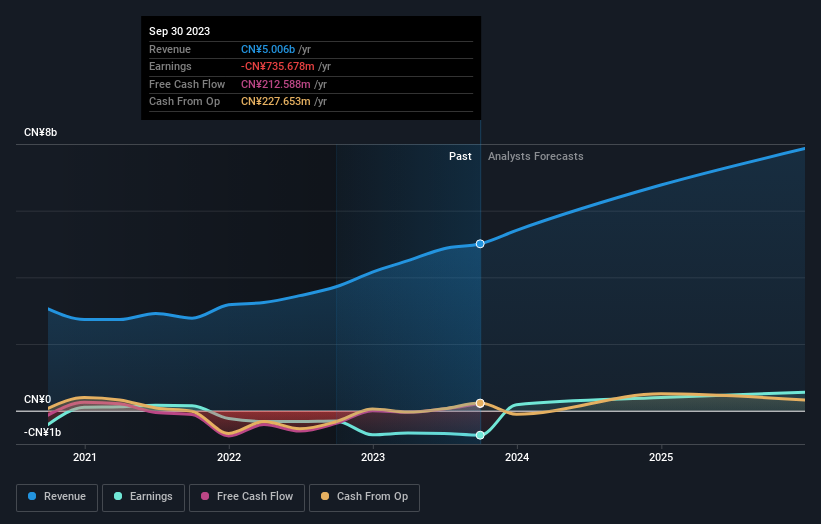The height and width of the screenshot is (524, 821).
Task: Toggle the Cash From Op legend button
Action: (x=364, y=497)
